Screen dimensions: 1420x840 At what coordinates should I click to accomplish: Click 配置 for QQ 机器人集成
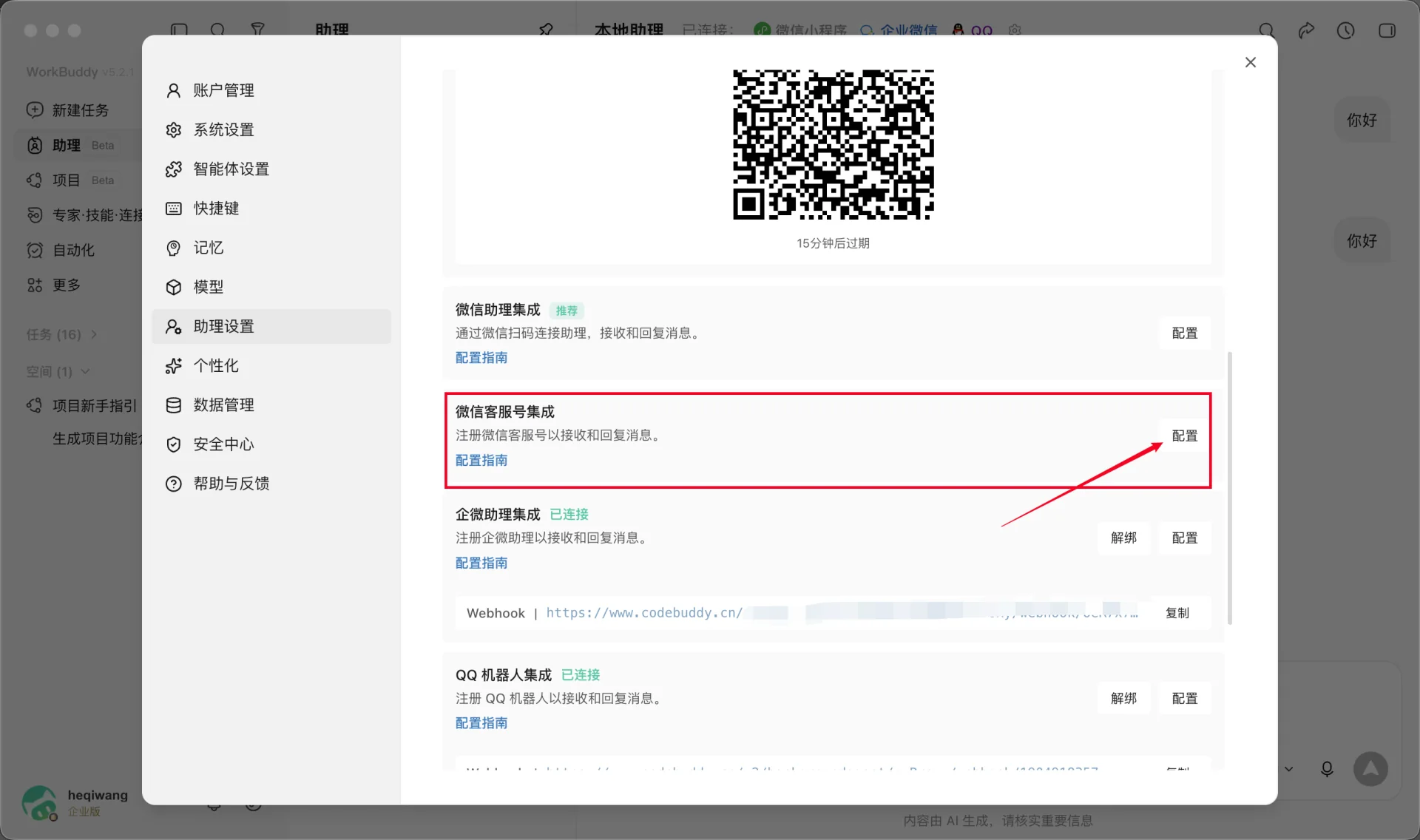[1184, 698]
